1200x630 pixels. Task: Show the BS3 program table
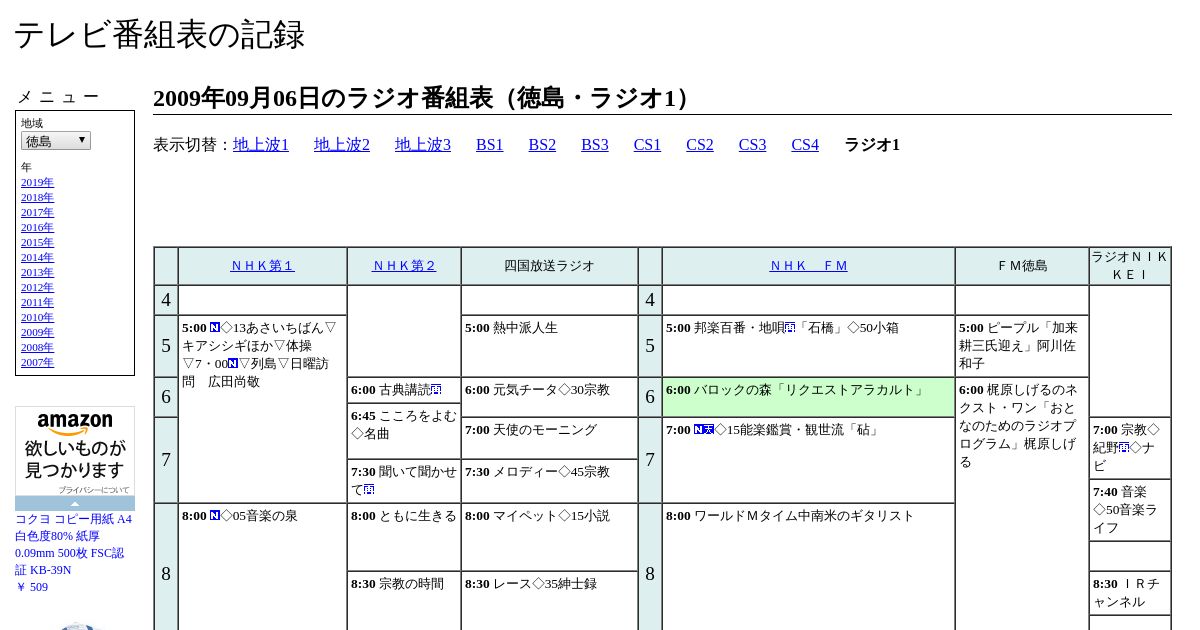(595, 145)
